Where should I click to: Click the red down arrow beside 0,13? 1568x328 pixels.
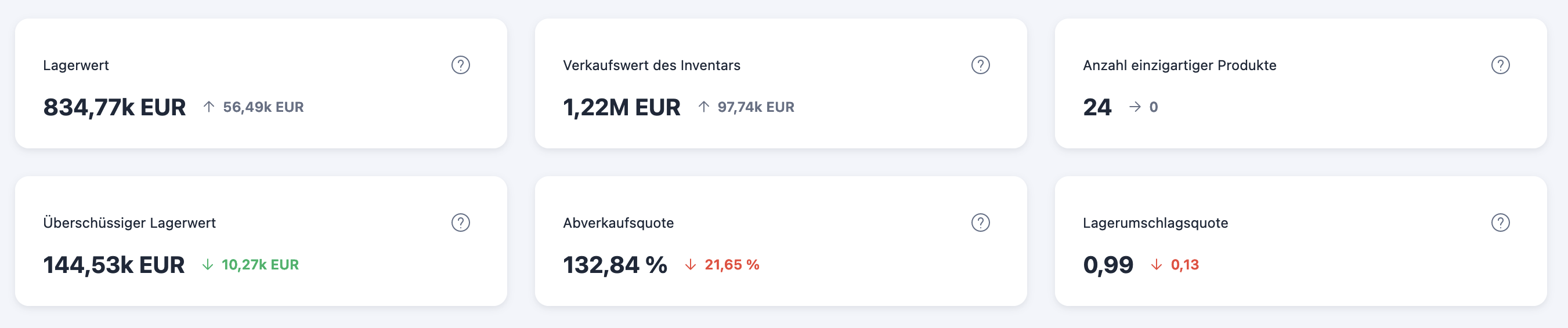pos(1156,265)
